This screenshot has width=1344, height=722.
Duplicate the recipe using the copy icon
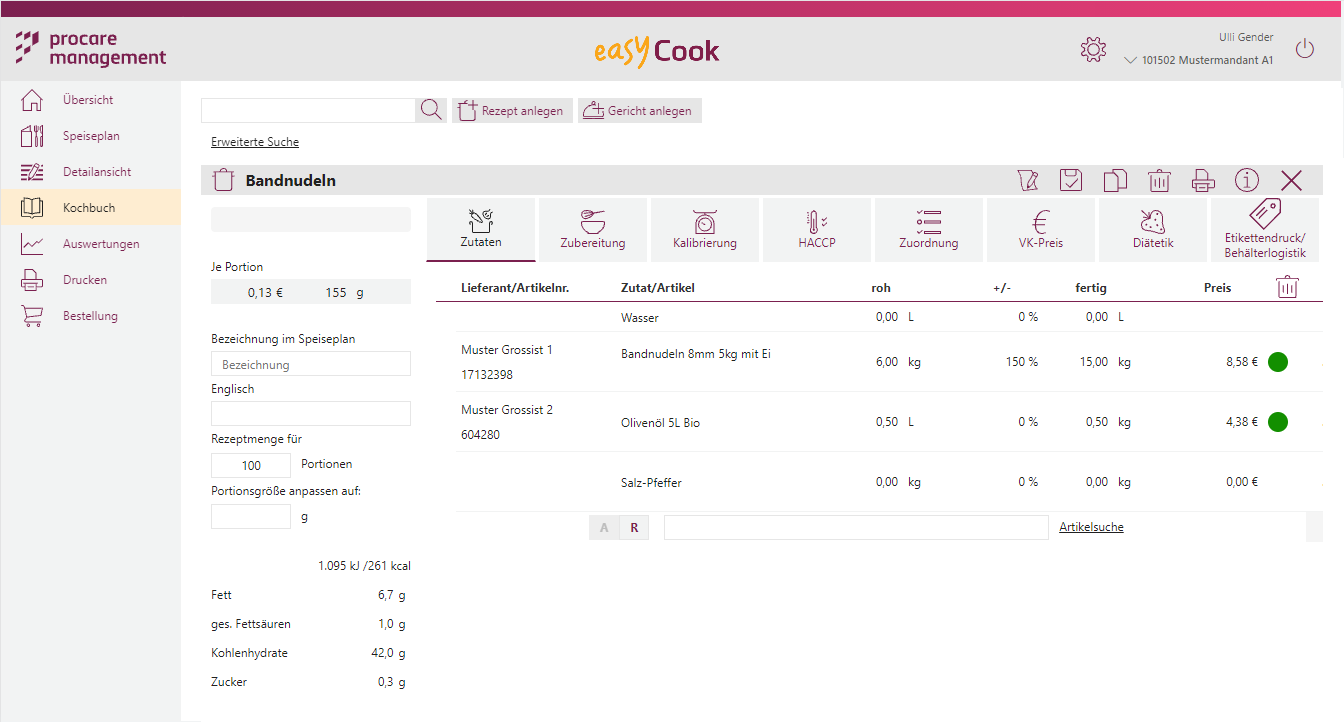[1115, 180]
